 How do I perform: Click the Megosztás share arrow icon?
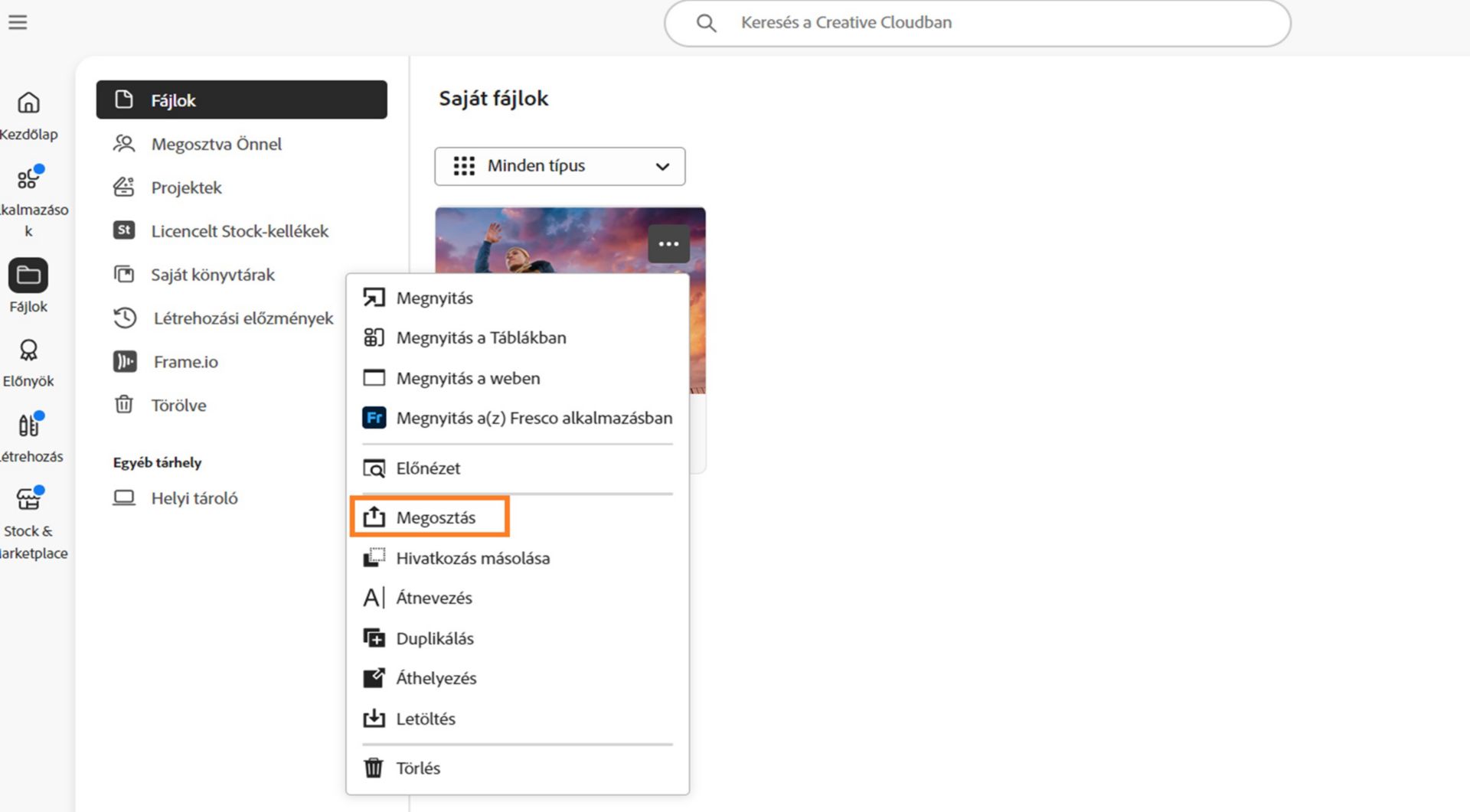click(374, 517)
